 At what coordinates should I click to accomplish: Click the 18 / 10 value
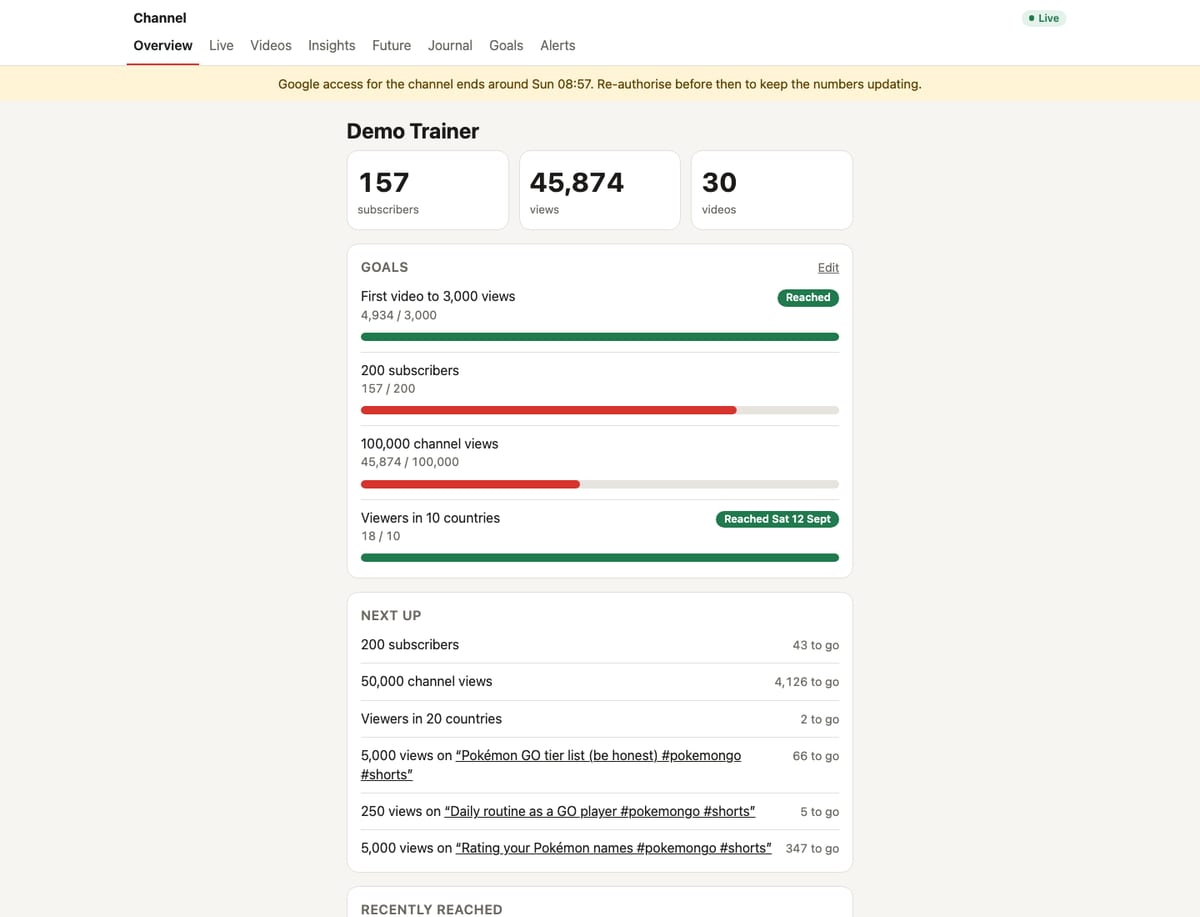381,536
